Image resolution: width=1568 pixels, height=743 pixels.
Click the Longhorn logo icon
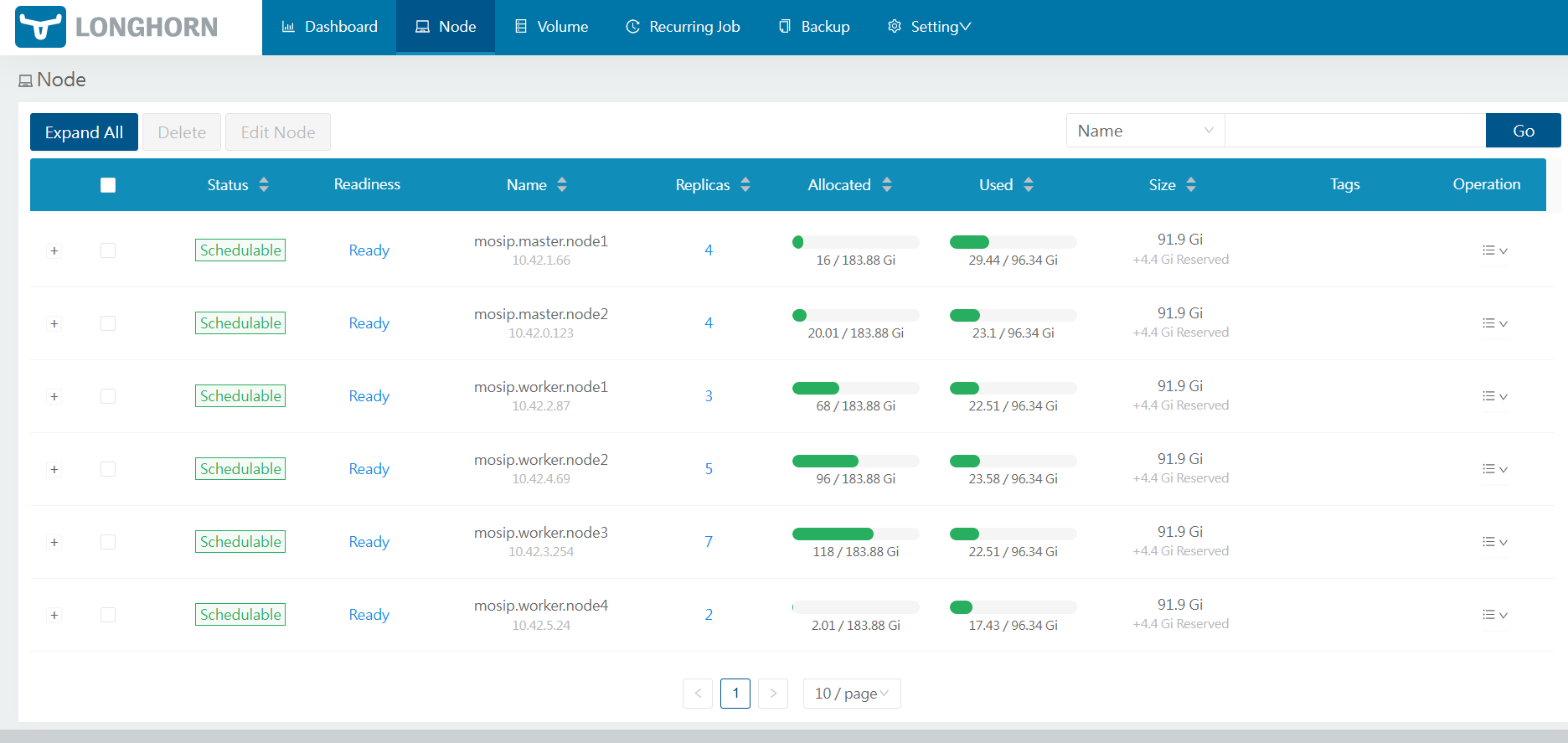[x=40, y=27]
